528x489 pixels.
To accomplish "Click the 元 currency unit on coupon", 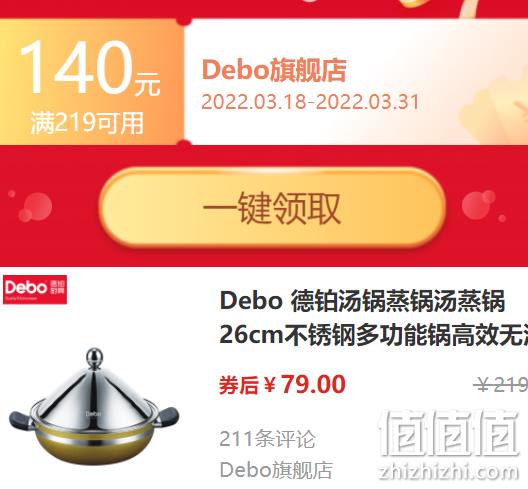I will [147, 84].
